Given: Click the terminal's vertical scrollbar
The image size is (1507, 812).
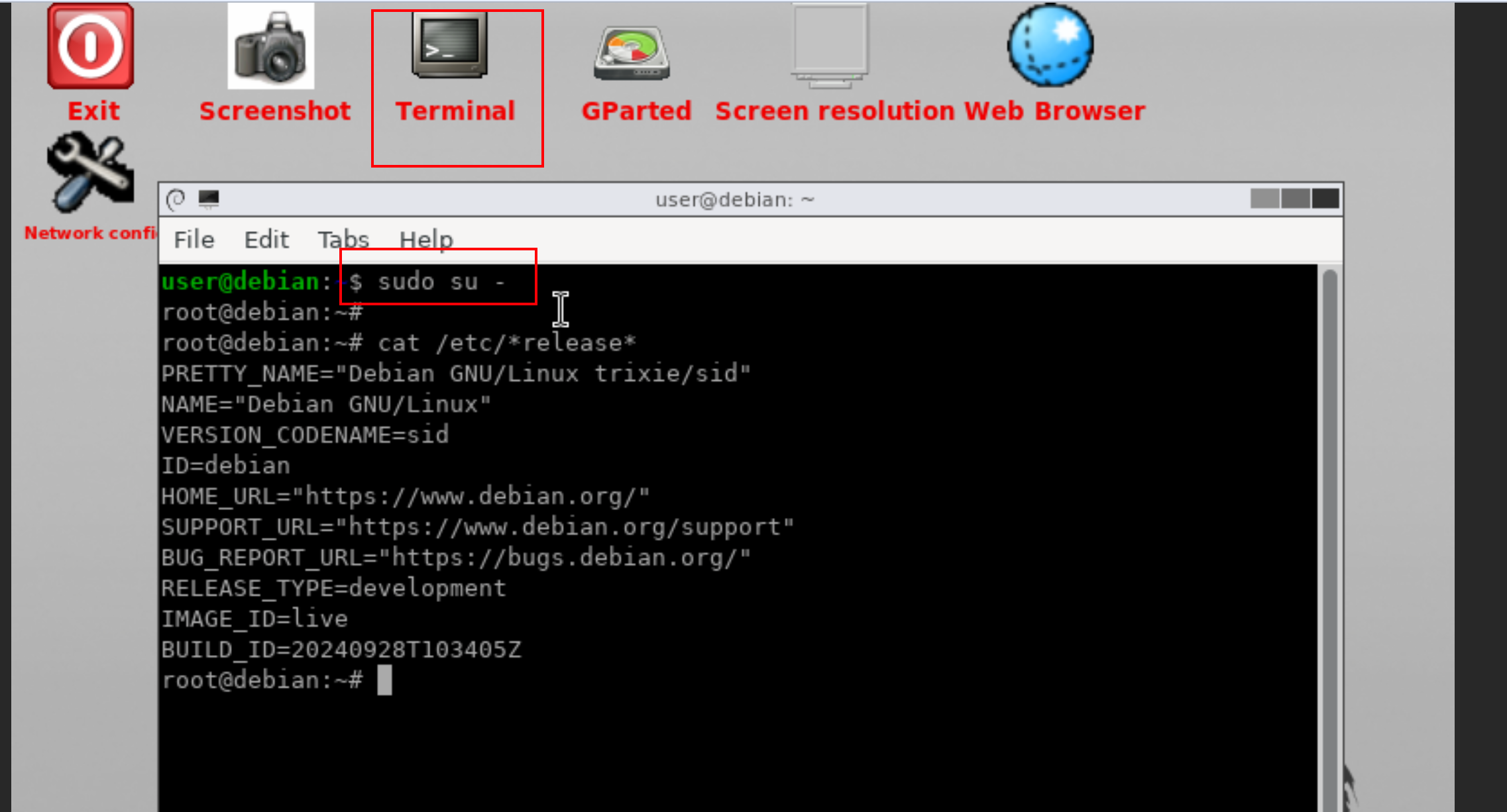Looking at the screenshot, I should pyautogui.click(x=1329, y=536).
